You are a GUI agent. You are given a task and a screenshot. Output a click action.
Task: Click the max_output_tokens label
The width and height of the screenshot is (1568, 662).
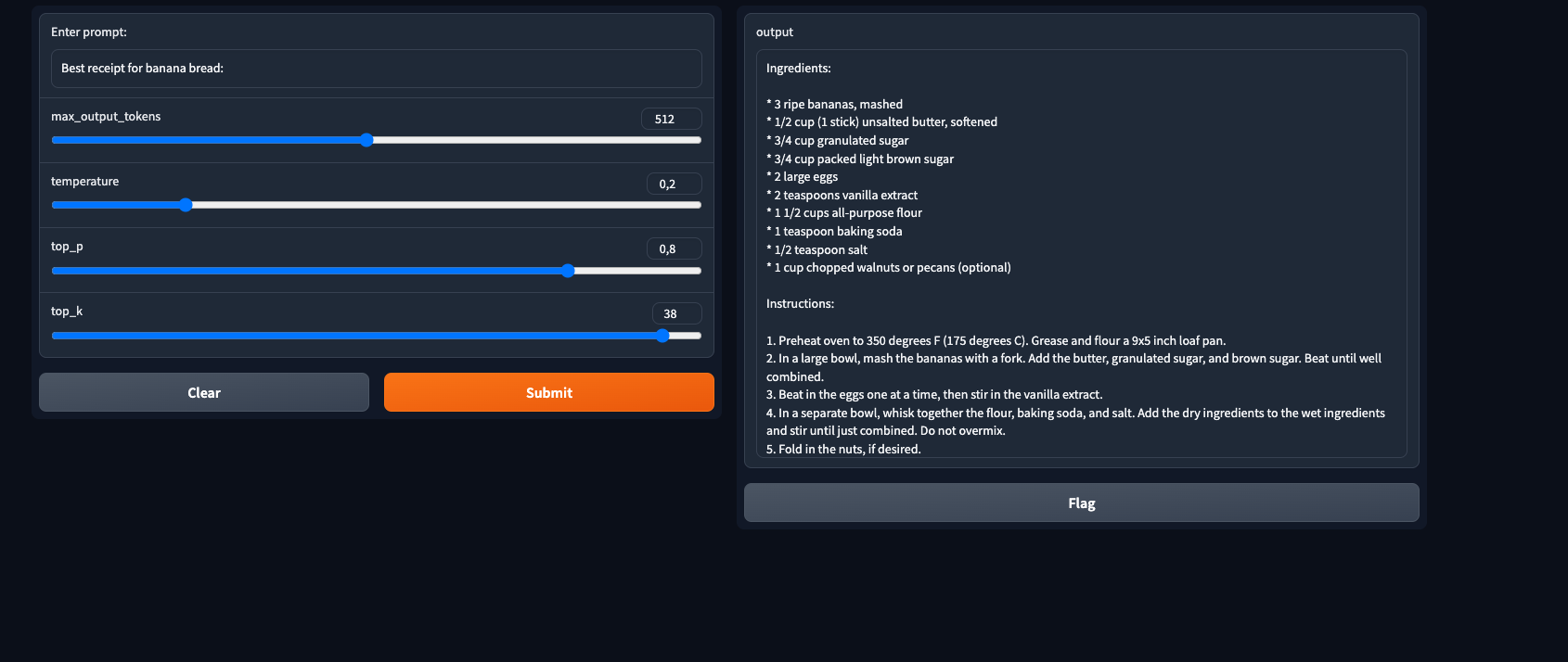106,117
